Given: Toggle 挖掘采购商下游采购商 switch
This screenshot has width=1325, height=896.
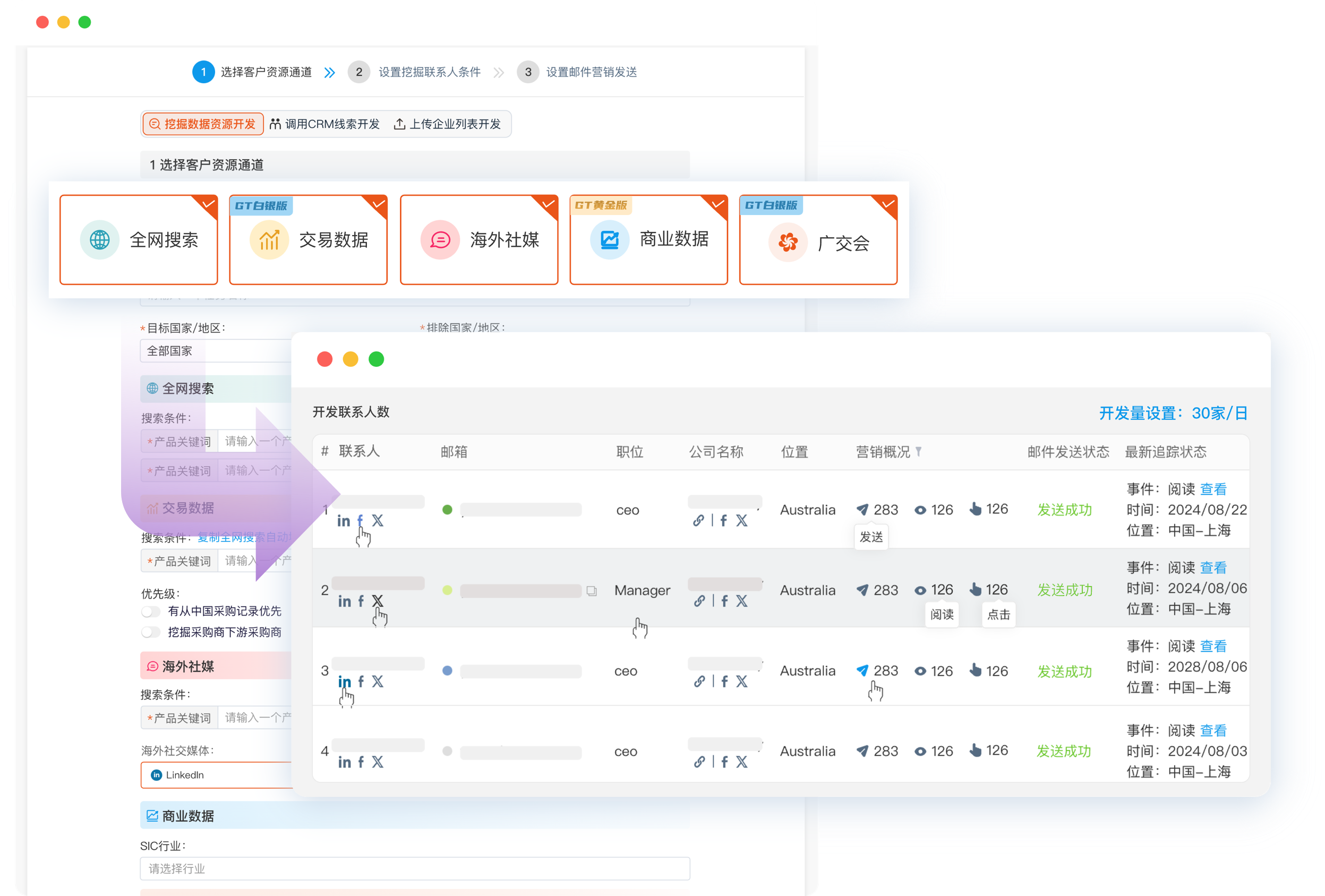Looking at the screenshot, I should coord(151,633).
